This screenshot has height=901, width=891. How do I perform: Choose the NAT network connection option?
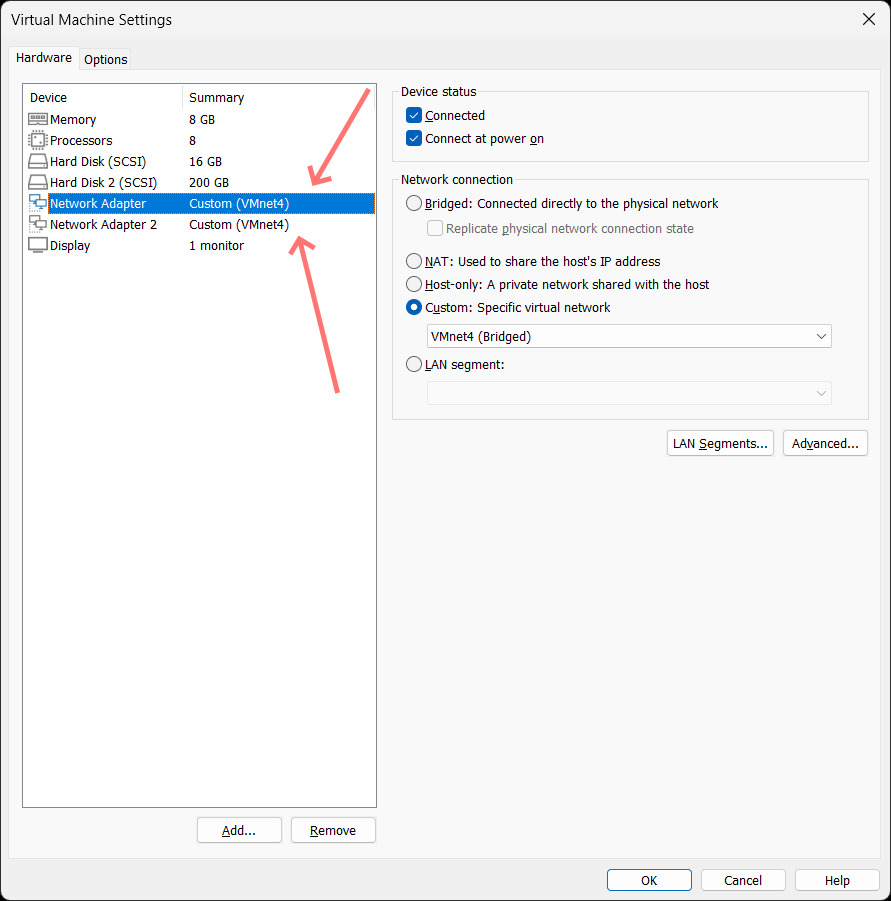click(x=414, y=262)
